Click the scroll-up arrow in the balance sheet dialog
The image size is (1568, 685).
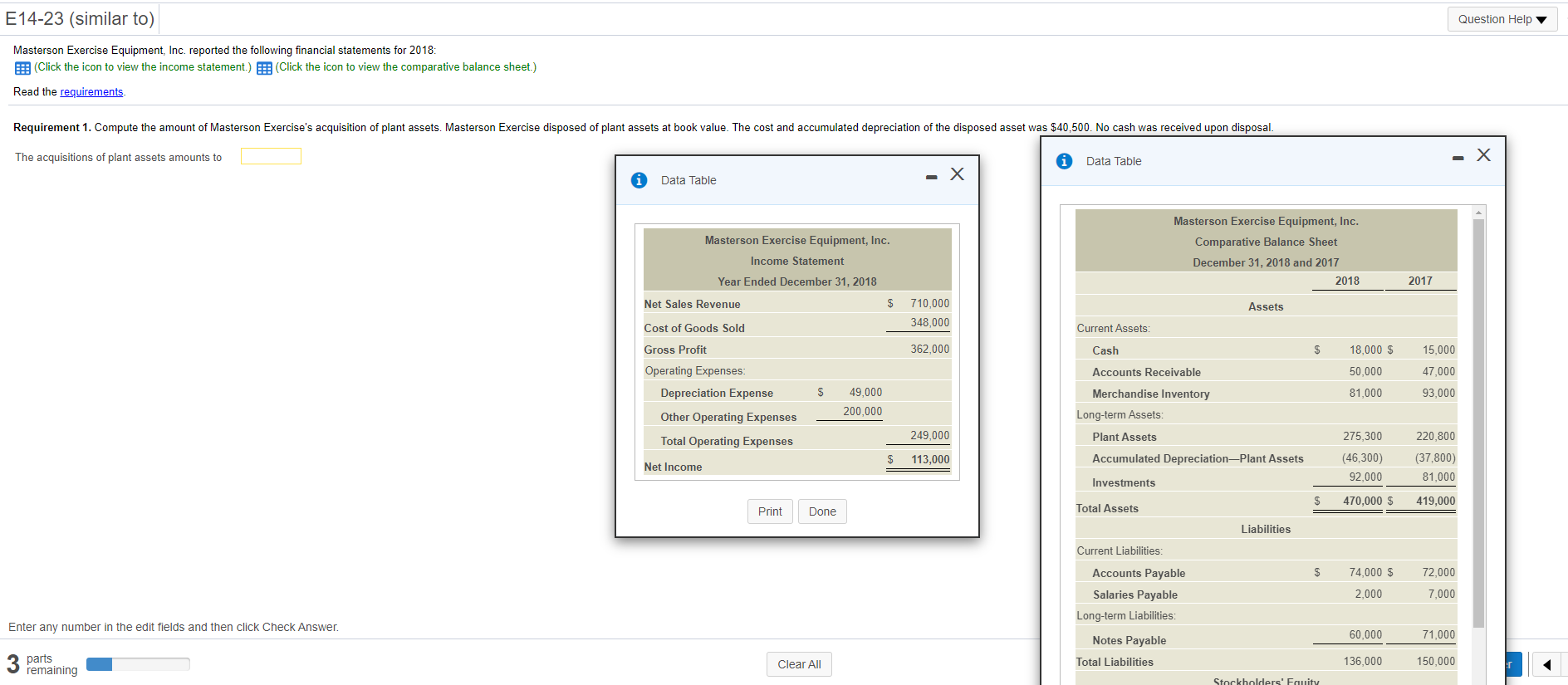[x=1478, y=213]
